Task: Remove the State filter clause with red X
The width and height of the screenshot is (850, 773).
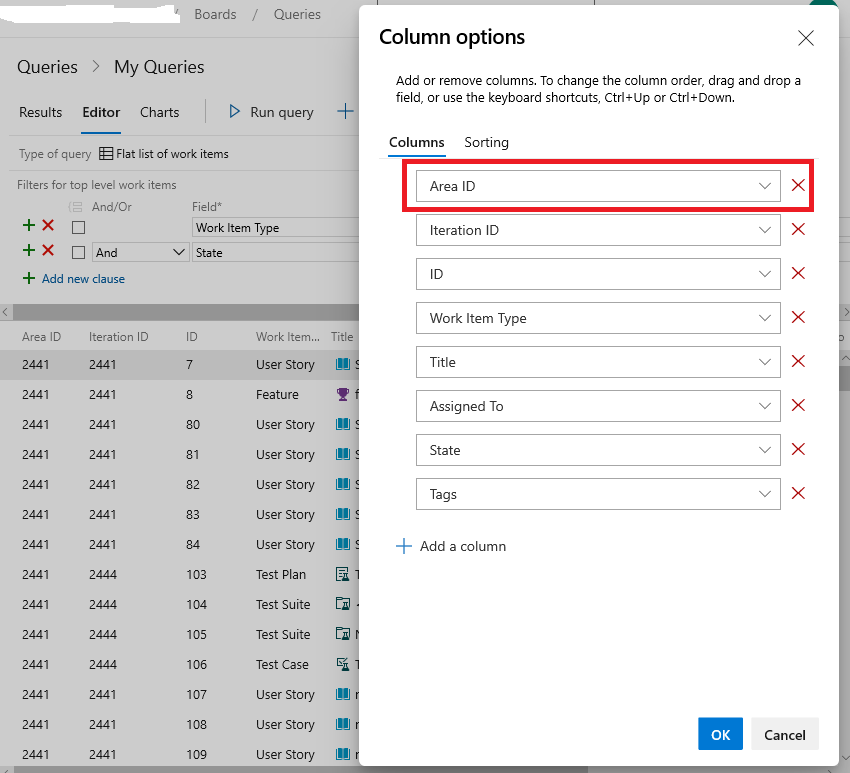Action: [48, 252]
